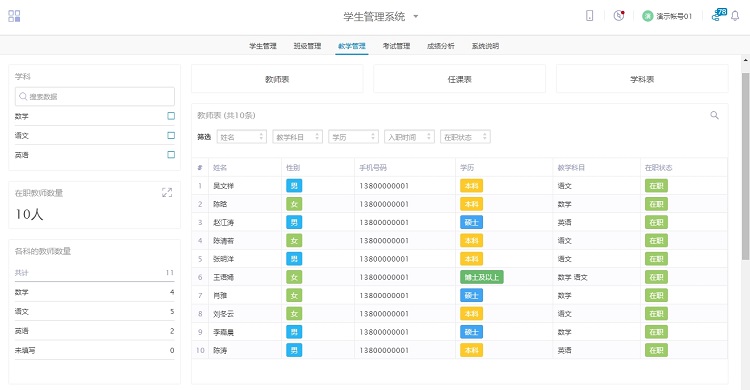Open the notification bell
The width and height of the screenshot is (750, 390).
click(x=735, y=16)
